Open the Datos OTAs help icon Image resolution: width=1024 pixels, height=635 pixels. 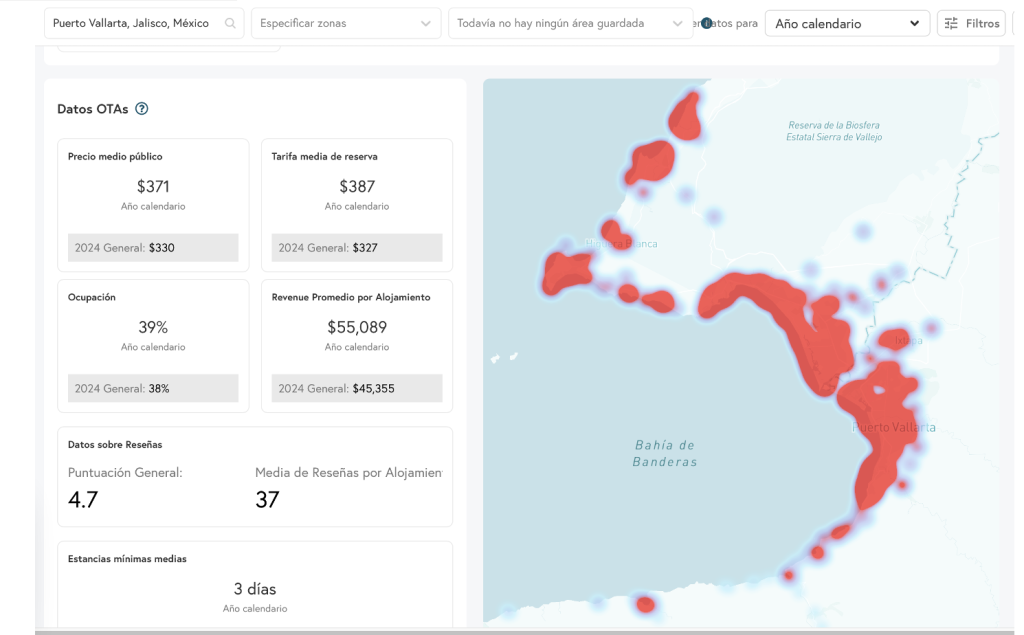coord(142,109)
